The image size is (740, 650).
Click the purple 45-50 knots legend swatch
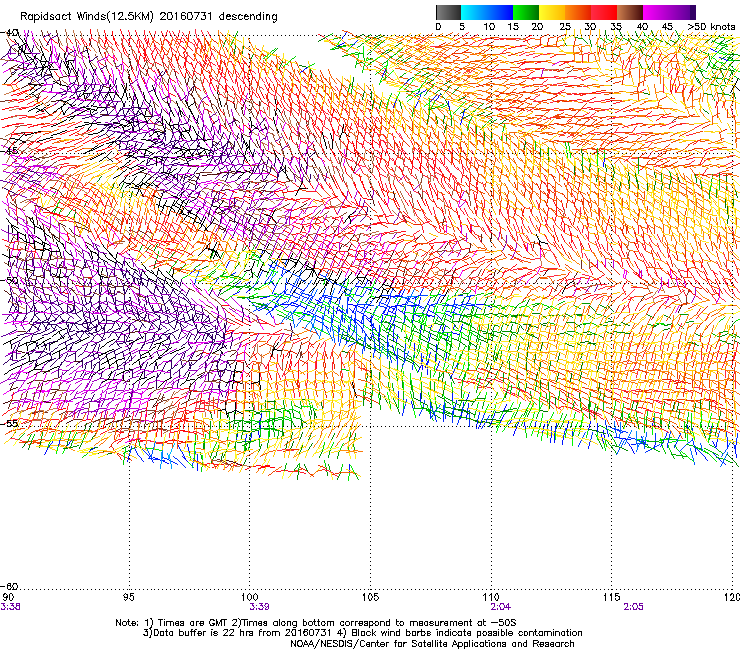682,12
